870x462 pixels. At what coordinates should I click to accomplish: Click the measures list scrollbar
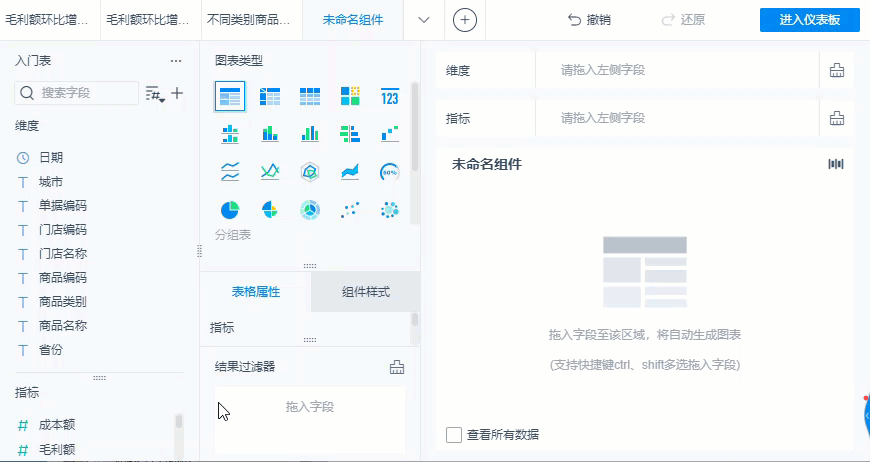pyautogui.click(x=179, y=422)
